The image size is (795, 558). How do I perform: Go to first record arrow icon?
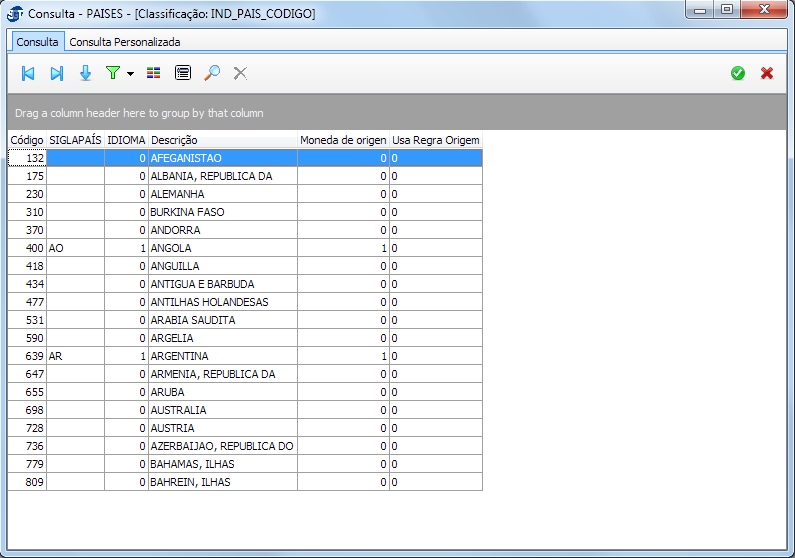click(28, 73)
